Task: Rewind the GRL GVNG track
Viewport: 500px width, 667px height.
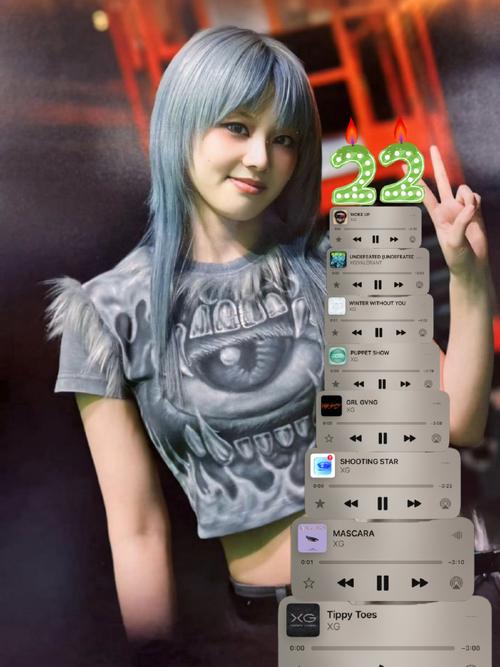Action: point(356,438)
